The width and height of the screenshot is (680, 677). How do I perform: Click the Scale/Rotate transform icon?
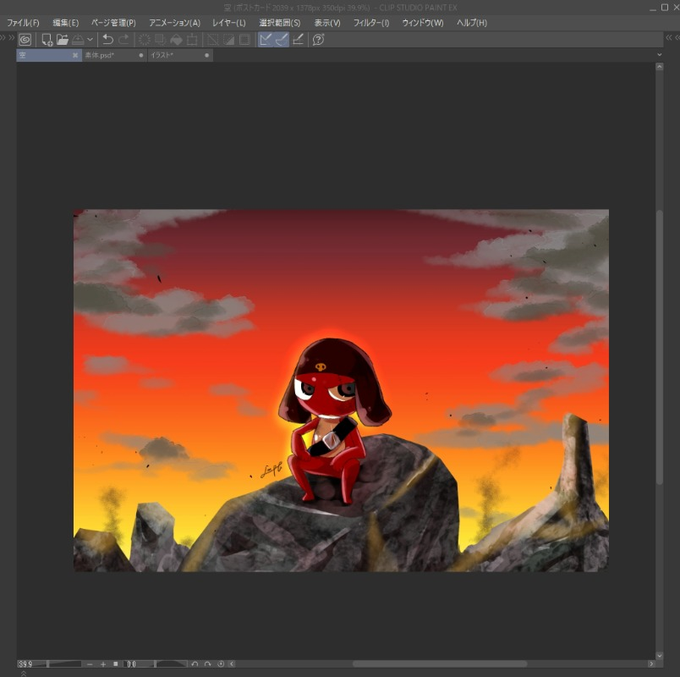[192, 40]
